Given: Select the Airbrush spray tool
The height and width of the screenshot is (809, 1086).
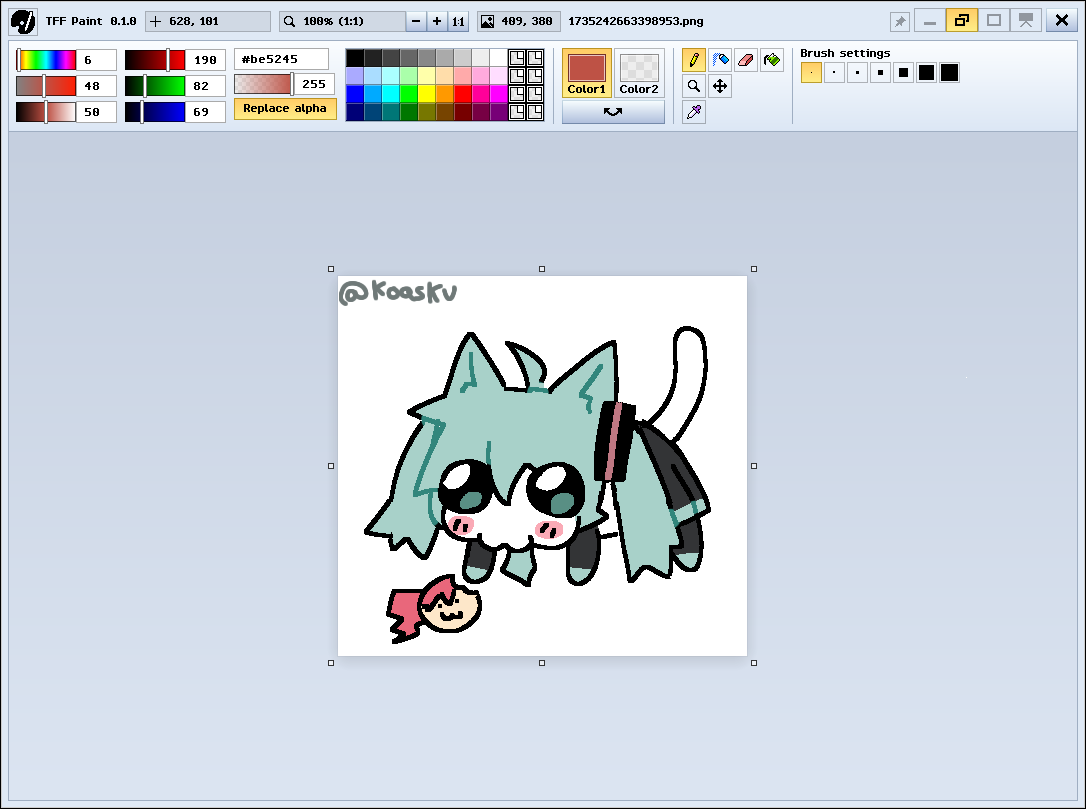Looking at the screenshot, I should [x=720, y=60].
